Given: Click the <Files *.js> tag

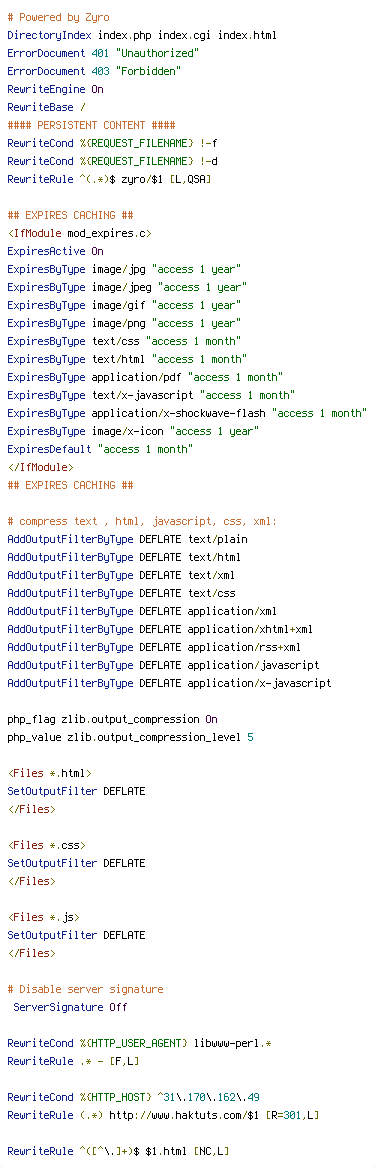Looking at the screenshot, I should point(43,917).
